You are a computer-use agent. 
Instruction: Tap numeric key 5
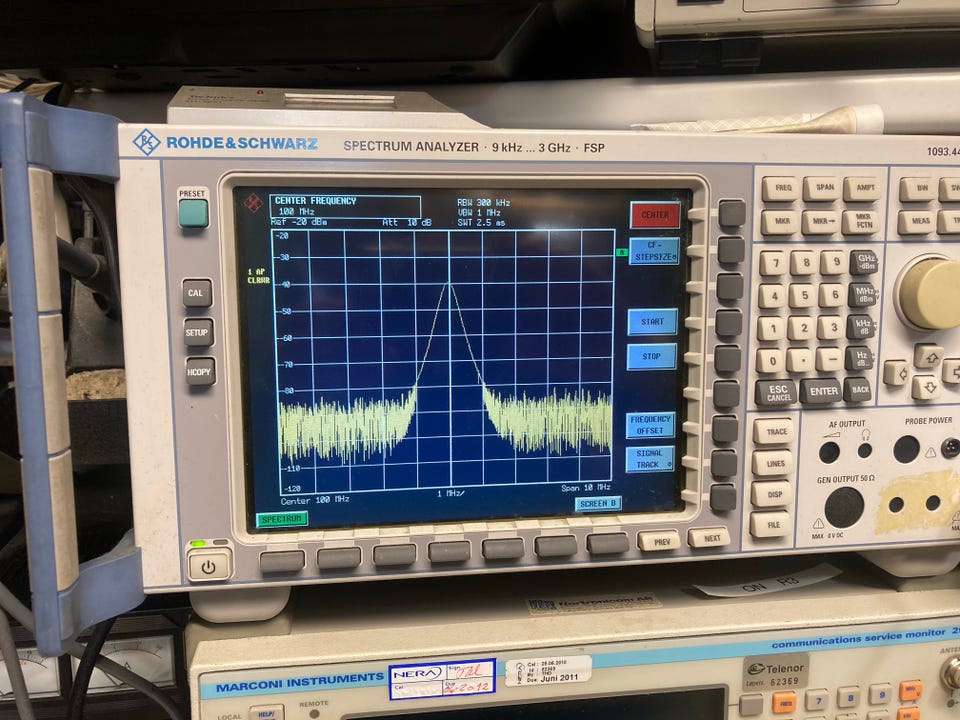803,296
